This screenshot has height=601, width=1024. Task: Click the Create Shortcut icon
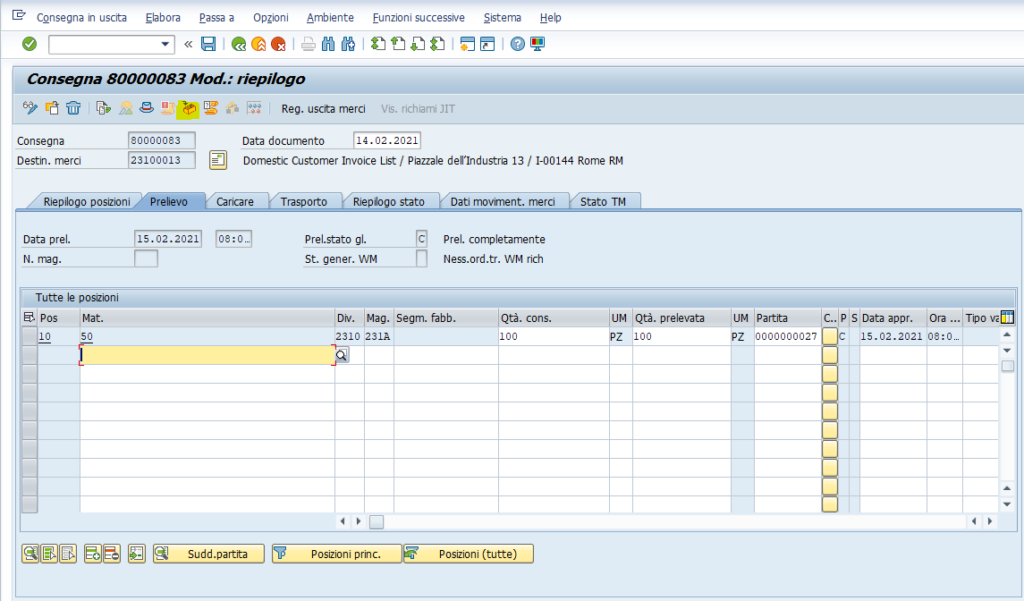click(x=487, y=44)
